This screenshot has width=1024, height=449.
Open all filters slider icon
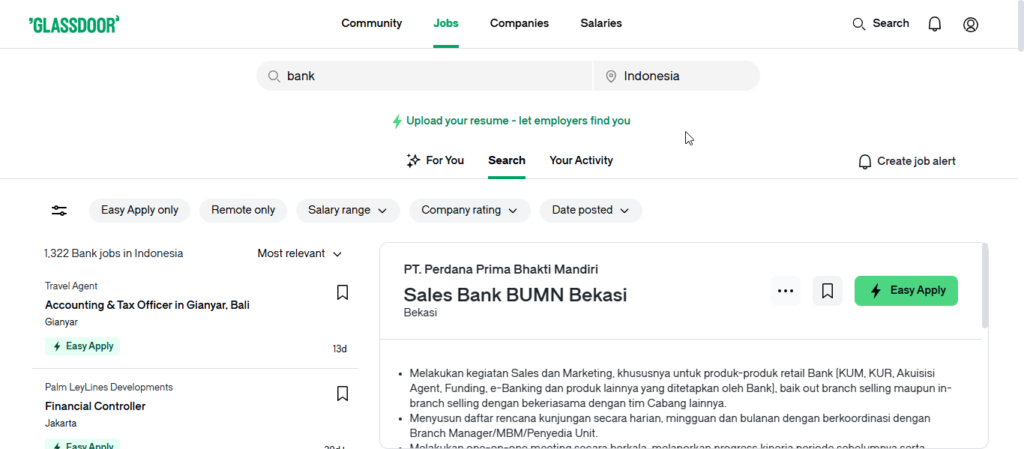59,210
